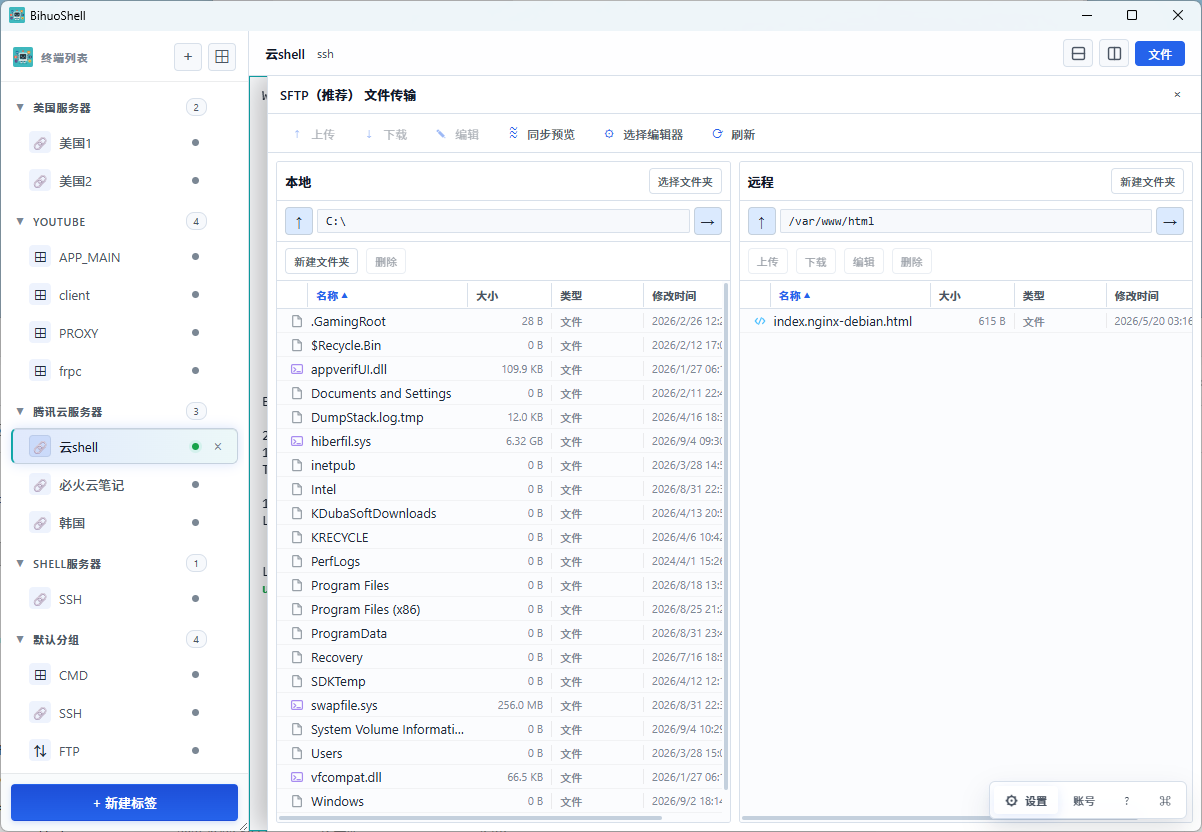Click the file icon of appverifUI.dll
The width and height of the screenshot is (1202, 832).
click(x=296, y=369)
